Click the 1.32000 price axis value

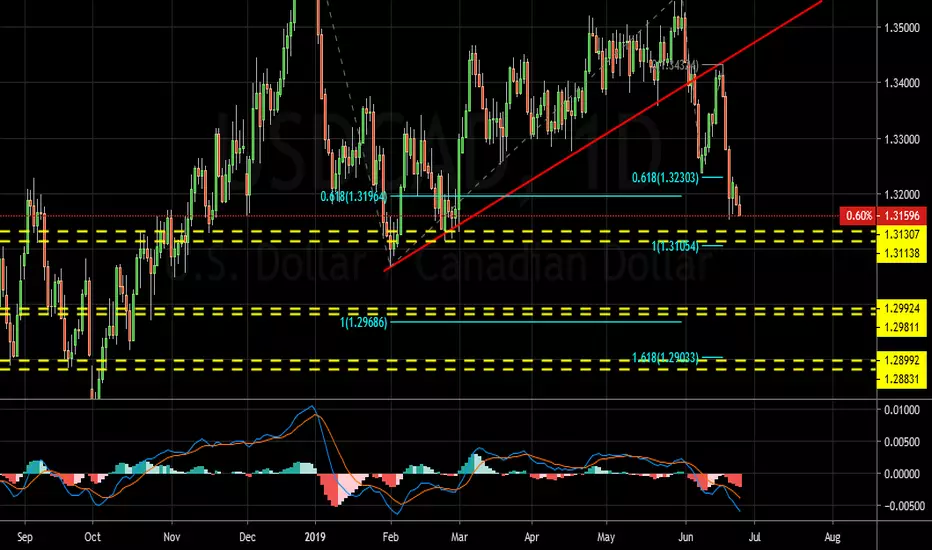(902, 194)
